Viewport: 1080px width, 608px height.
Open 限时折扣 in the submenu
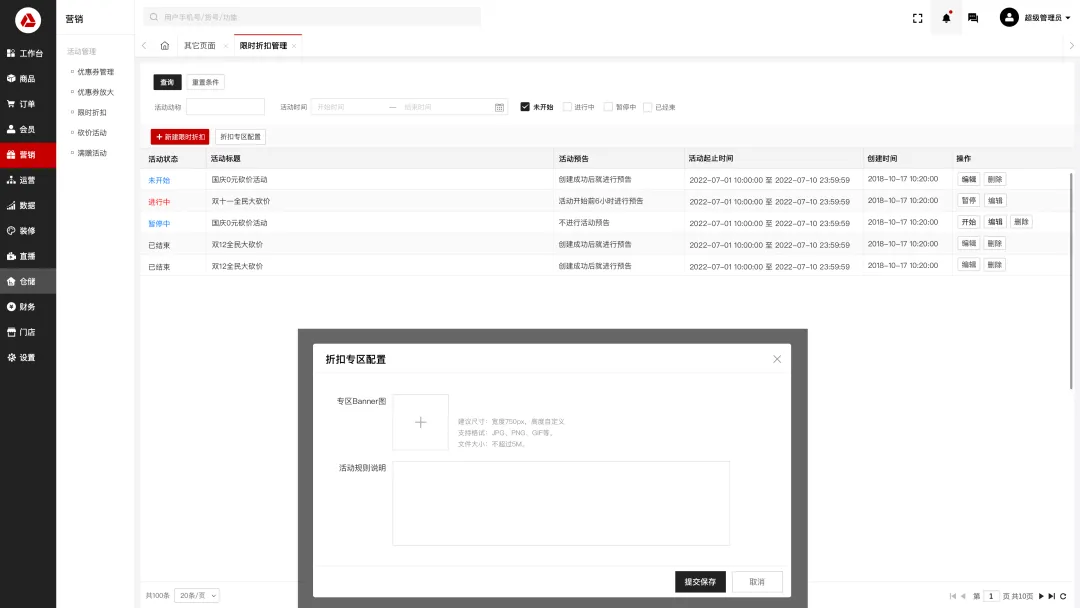(92, 112)
